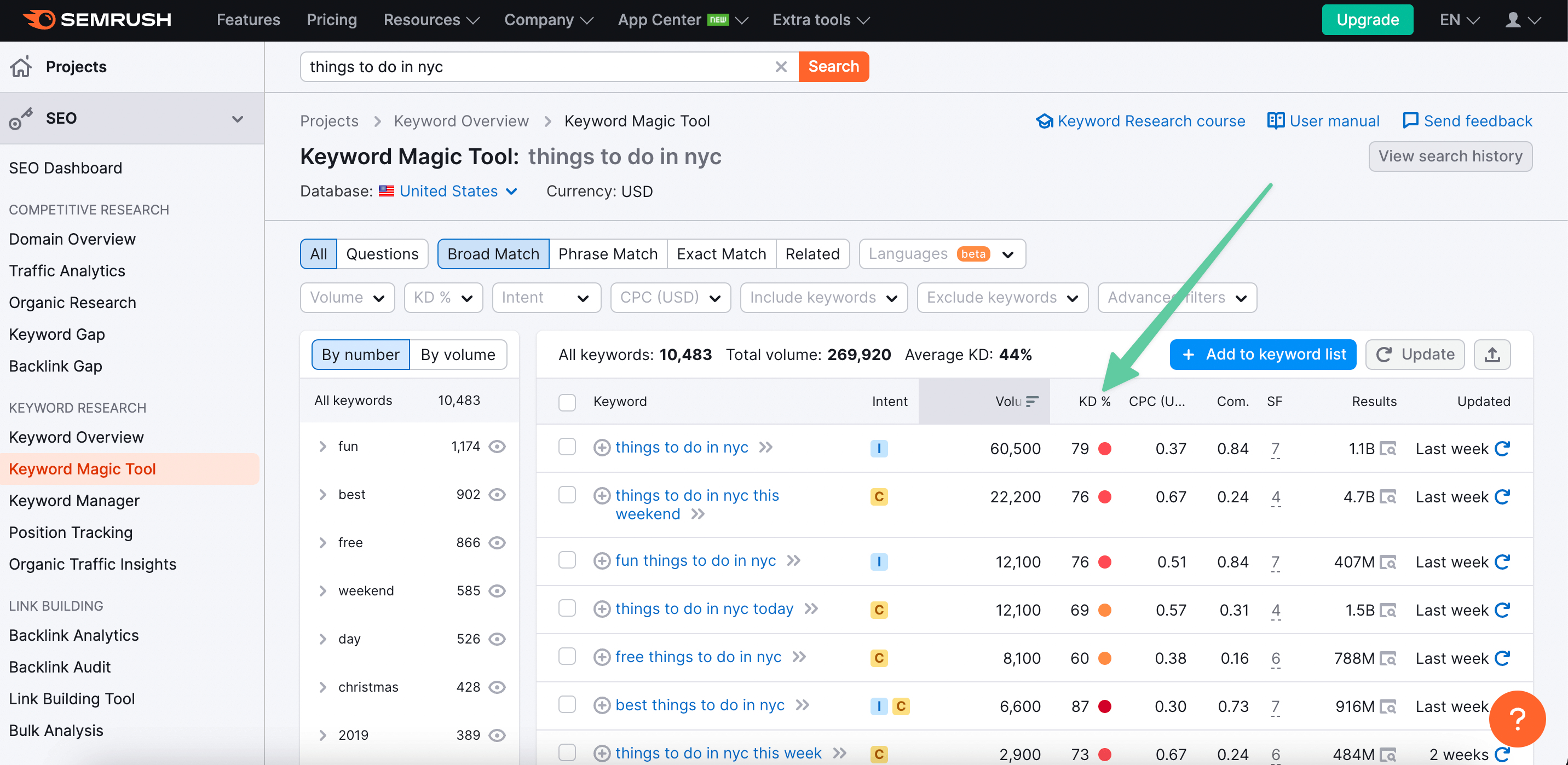
Task: Change the United States database dropdown
Action: (x=448, y=192)
